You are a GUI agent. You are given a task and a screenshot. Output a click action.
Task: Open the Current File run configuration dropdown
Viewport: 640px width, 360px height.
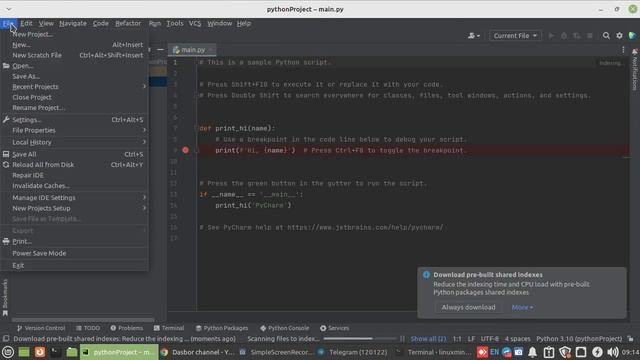pyautogui.click(x=515, y=36)
